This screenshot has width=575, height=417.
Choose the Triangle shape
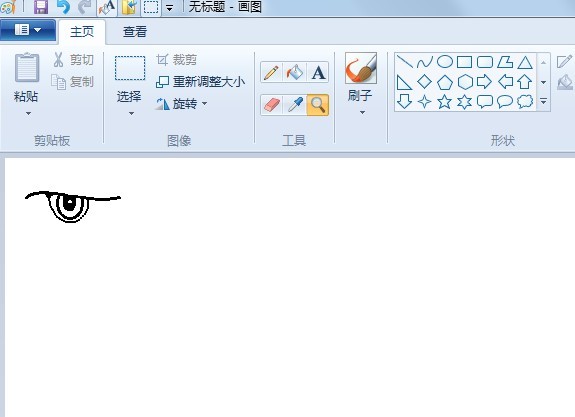click(525, 62)
